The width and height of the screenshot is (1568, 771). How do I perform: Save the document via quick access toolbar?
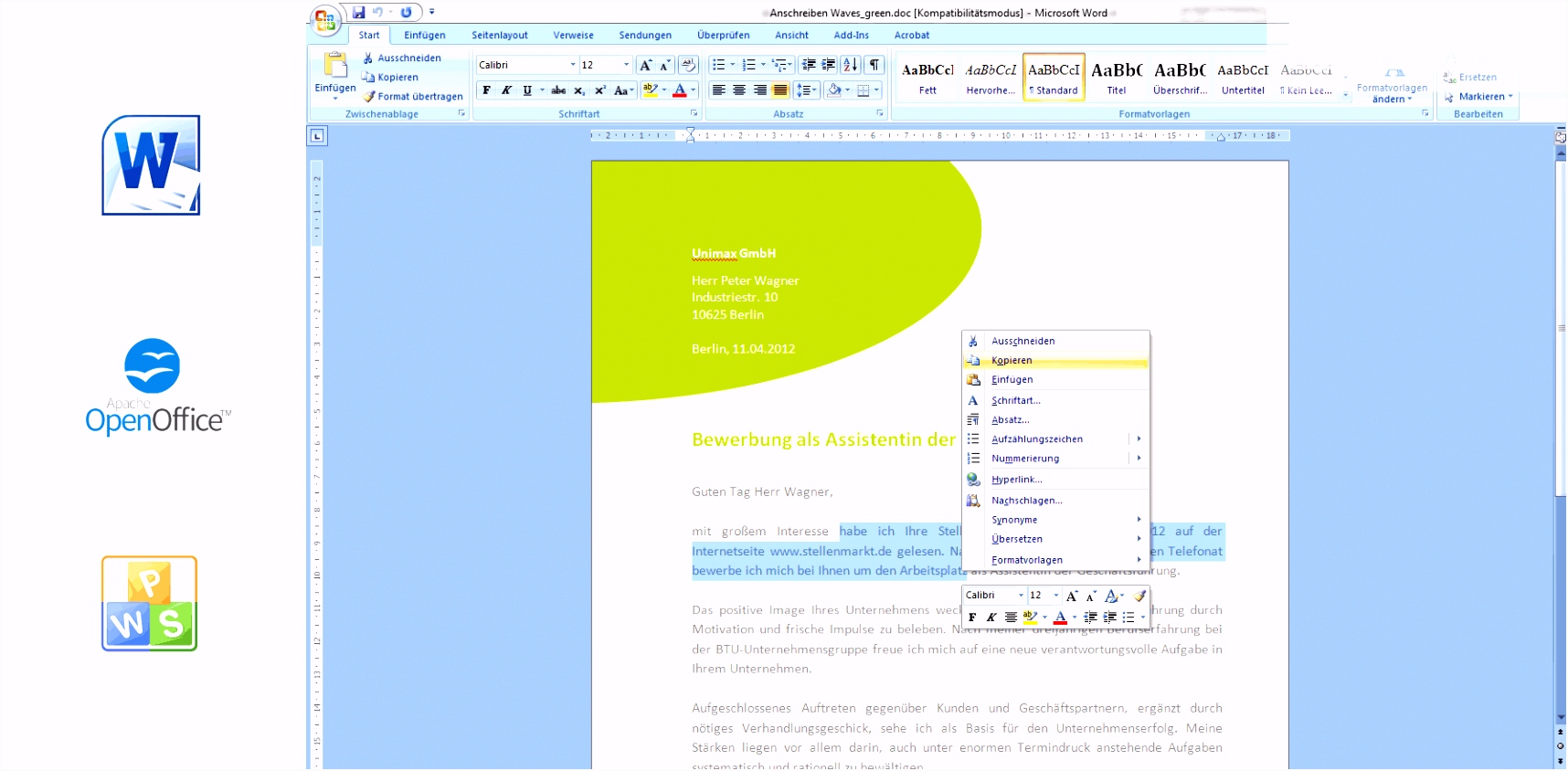click(359, 12)
